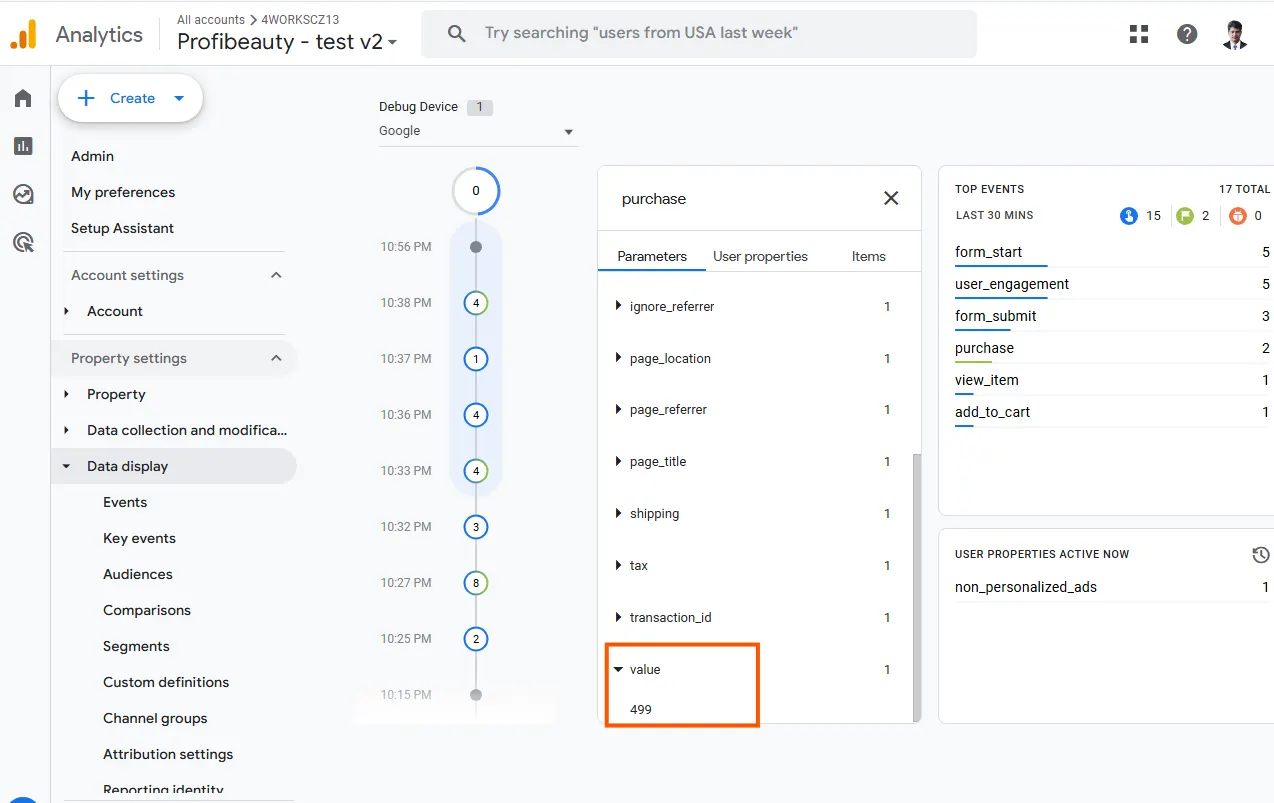Open the Explore icon in the left rail
Viewport: 1274px width, 803px height.
coord(23,194)
